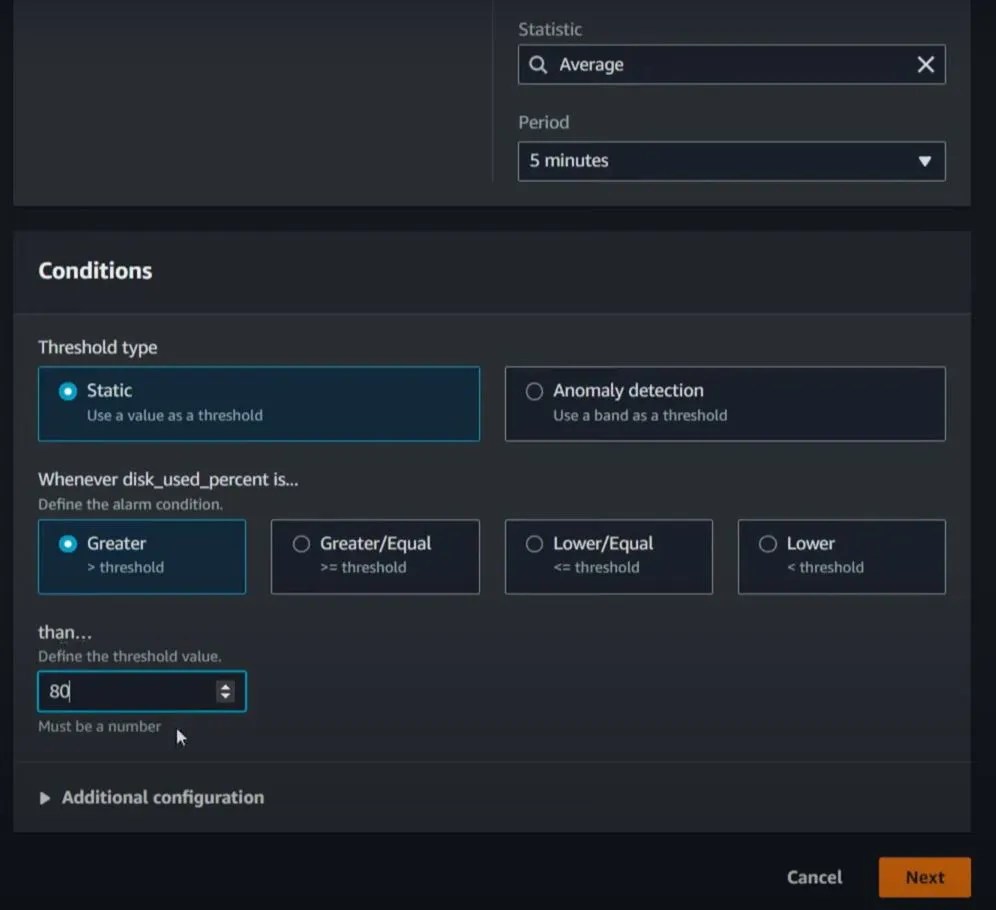Click the up arrow to increase the threshold value

click(x=226, y=685)
